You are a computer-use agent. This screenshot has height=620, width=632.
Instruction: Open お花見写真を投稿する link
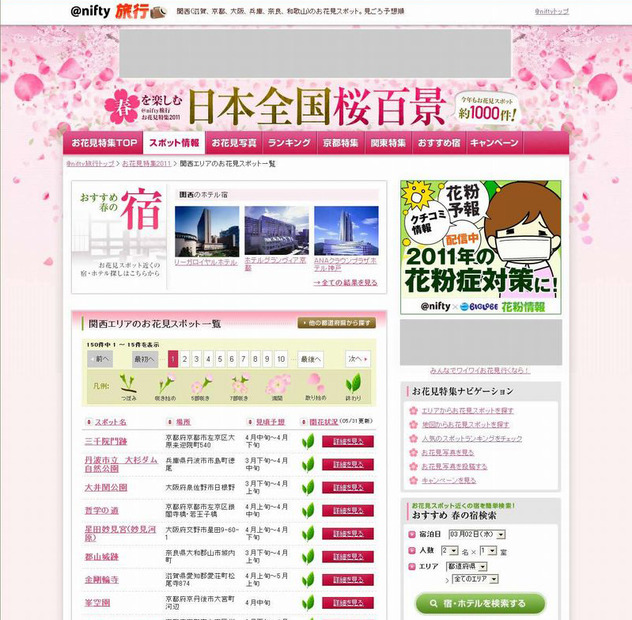point(454,466)
